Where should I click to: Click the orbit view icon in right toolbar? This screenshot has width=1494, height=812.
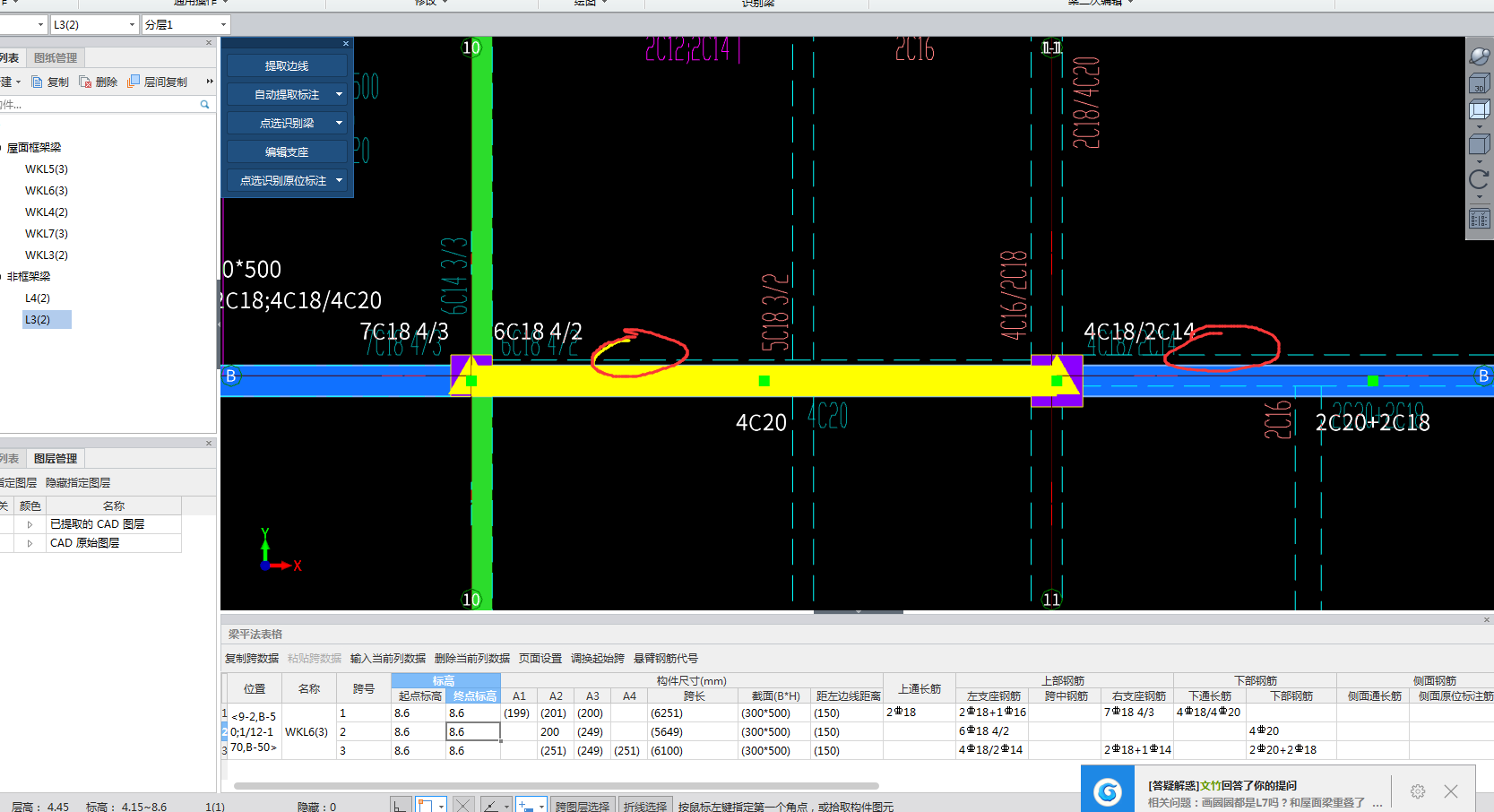pyautogui.click(x=1479, y=56)
